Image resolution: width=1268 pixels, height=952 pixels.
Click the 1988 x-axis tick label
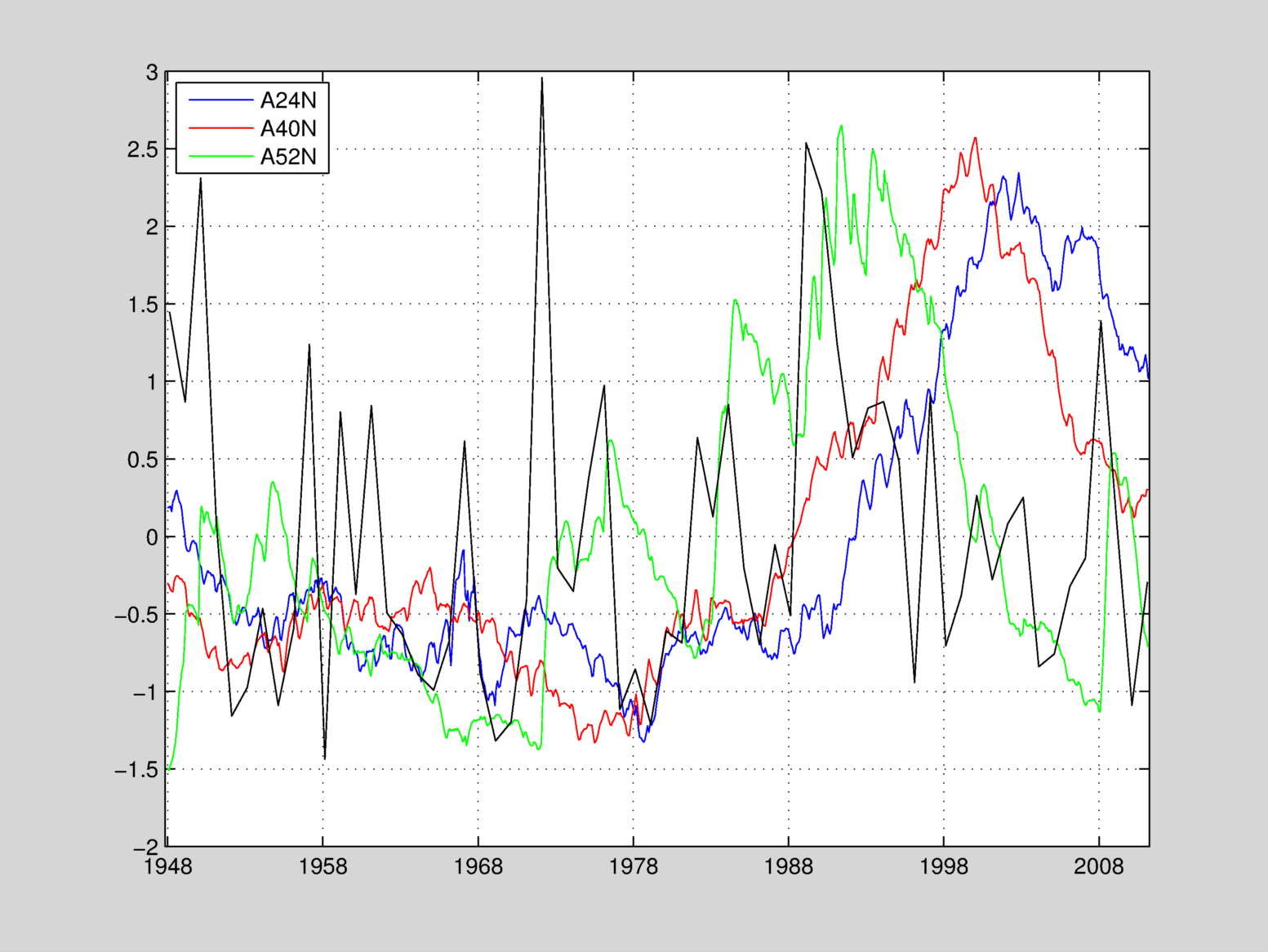coord(789,866)
